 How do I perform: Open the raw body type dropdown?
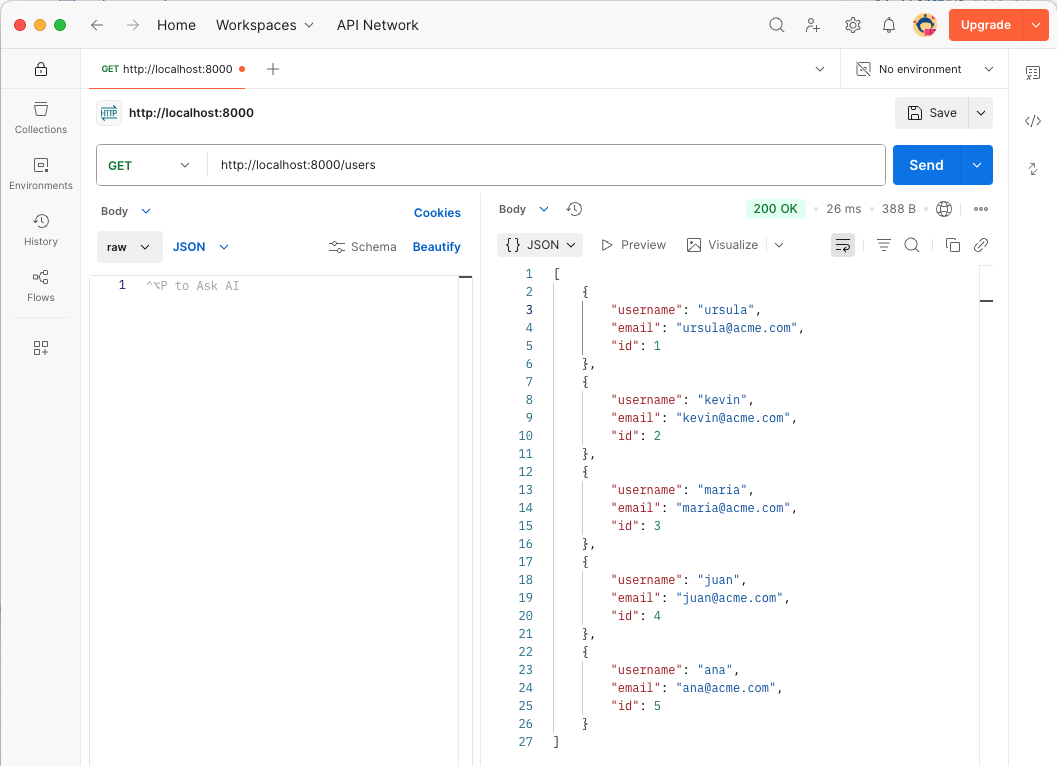click(129, 247)
